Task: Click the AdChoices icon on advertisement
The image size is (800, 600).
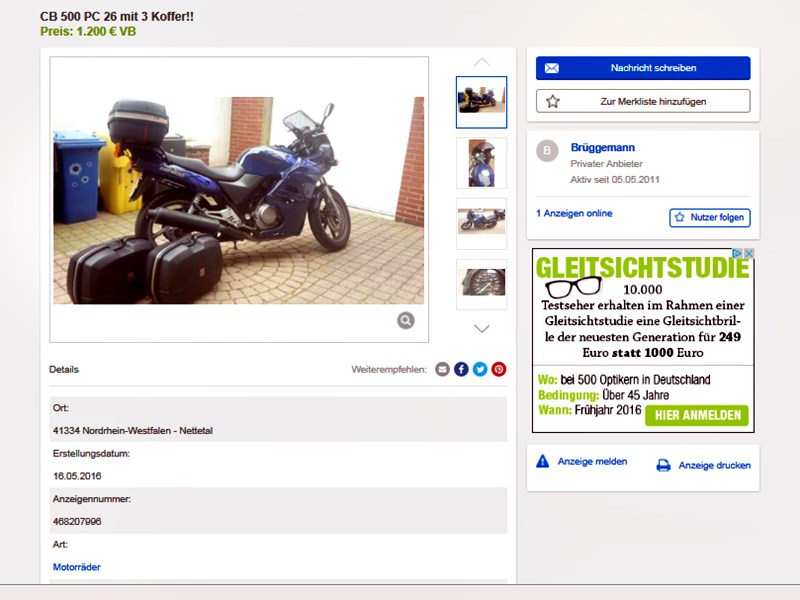Action: [746, 255]
